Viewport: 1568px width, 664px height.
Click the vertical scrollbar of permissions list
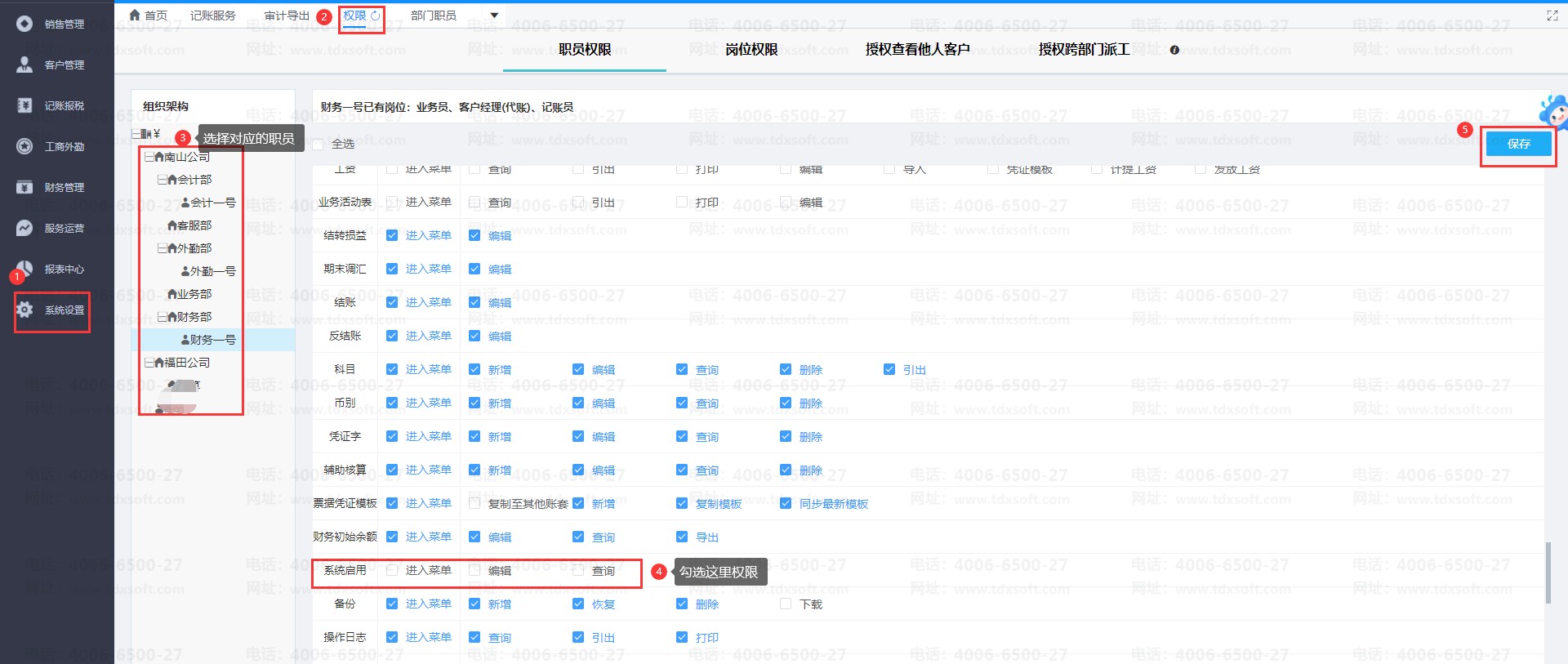tap(1548, 572)
